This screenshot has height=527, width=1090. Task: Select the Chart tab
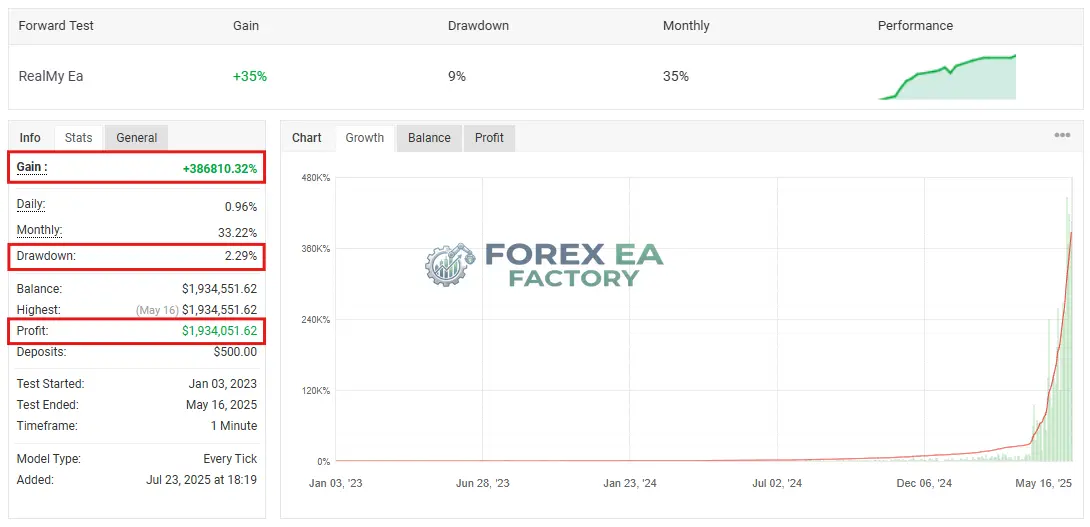point(307,138)
